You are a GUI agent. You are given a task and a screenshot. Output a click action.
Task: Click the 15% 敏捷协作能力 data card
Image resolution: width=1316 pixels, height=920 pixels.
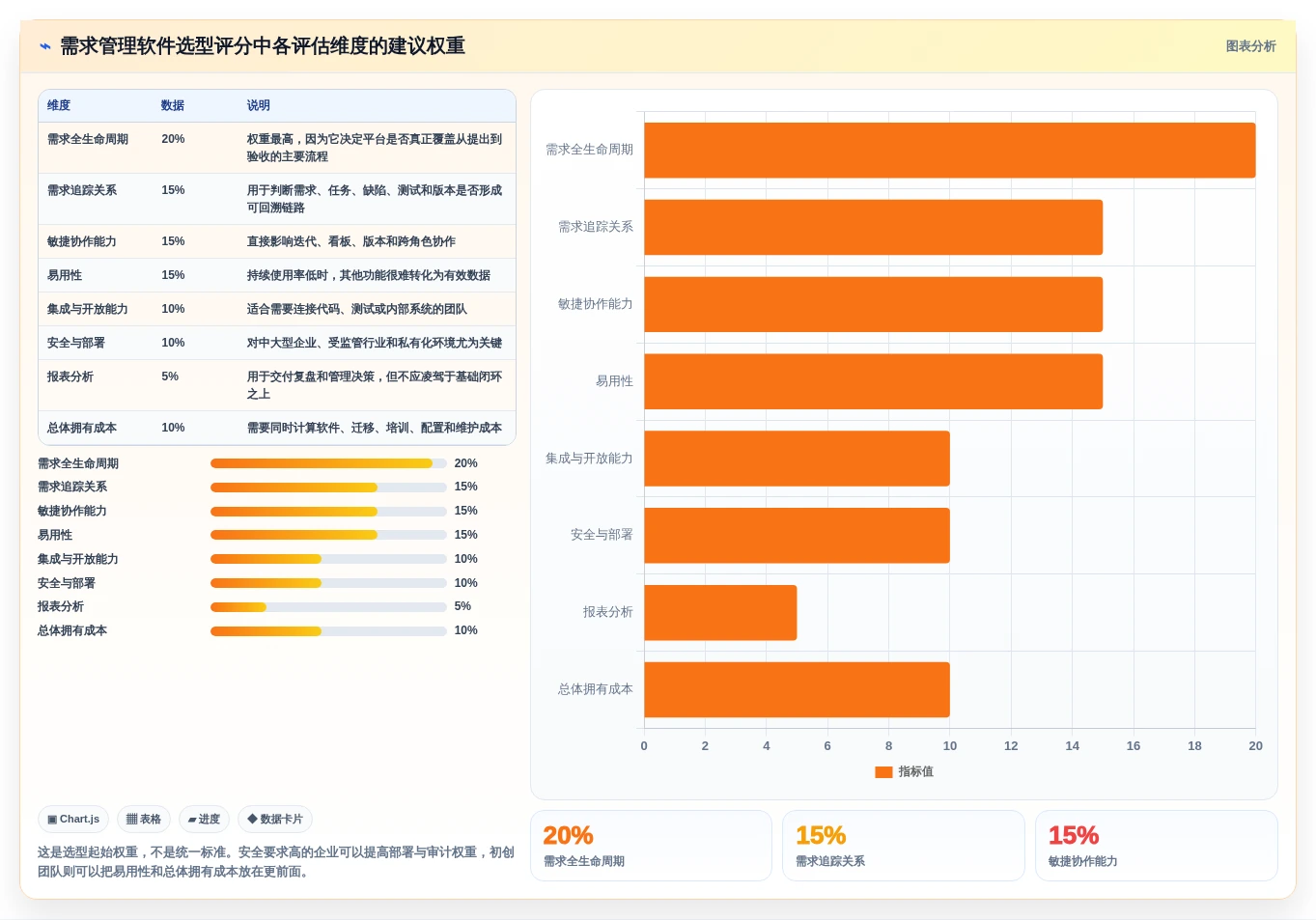(x=1157, y=846)
